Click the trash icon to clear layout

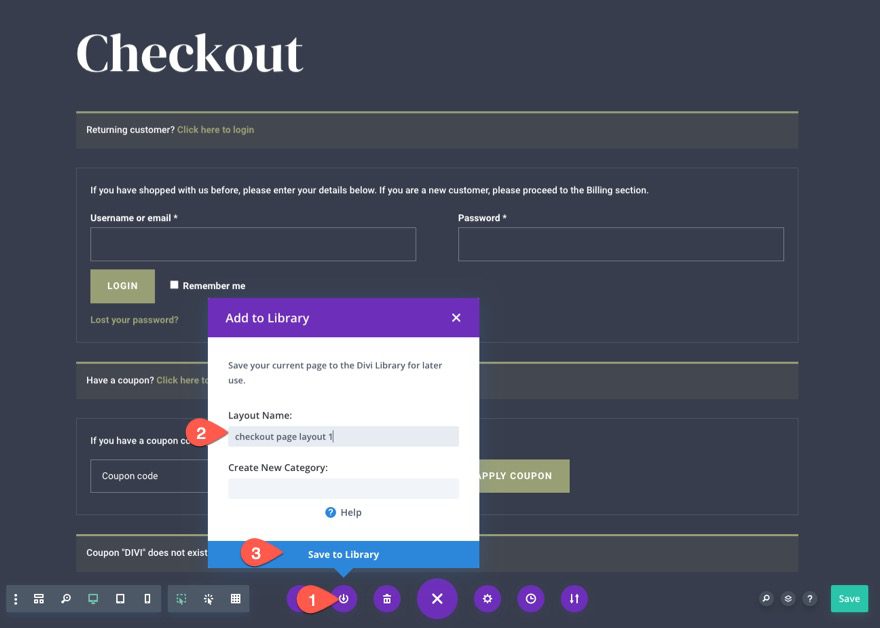[x=386, y=598]
